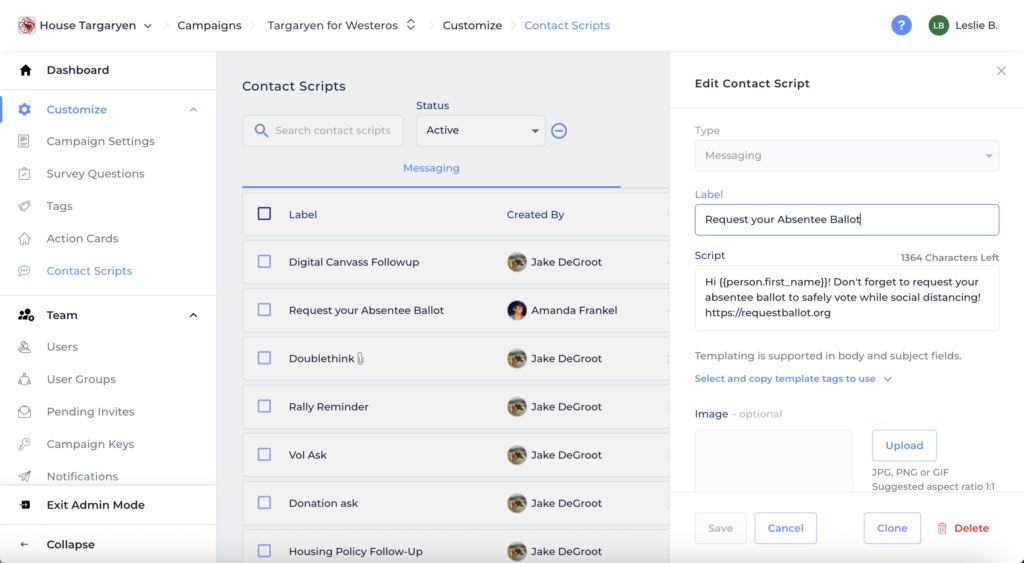Collapse the Team section chevron
Viewport: 1024px width, 563px height.
coord(193,315)
